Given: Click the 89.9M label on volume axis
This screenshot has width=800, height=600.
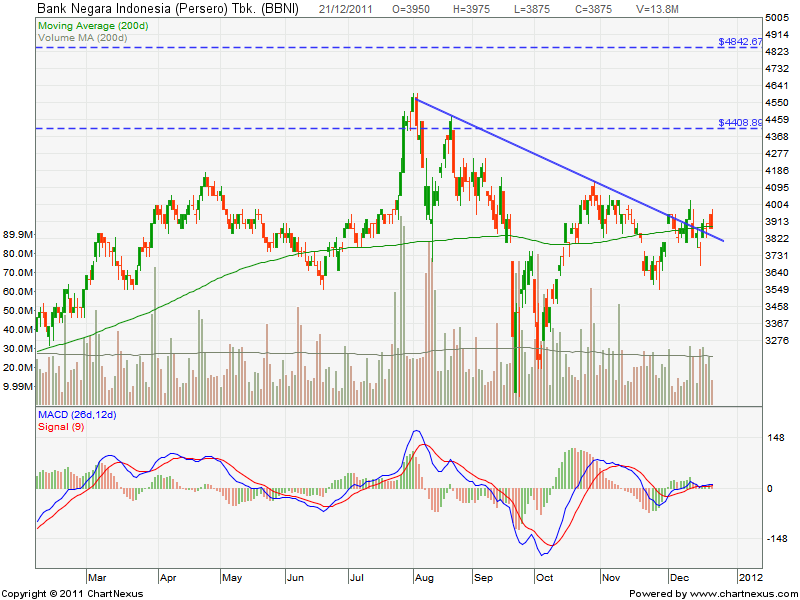Looking at the screenshot, I should (x=18, y=234).
